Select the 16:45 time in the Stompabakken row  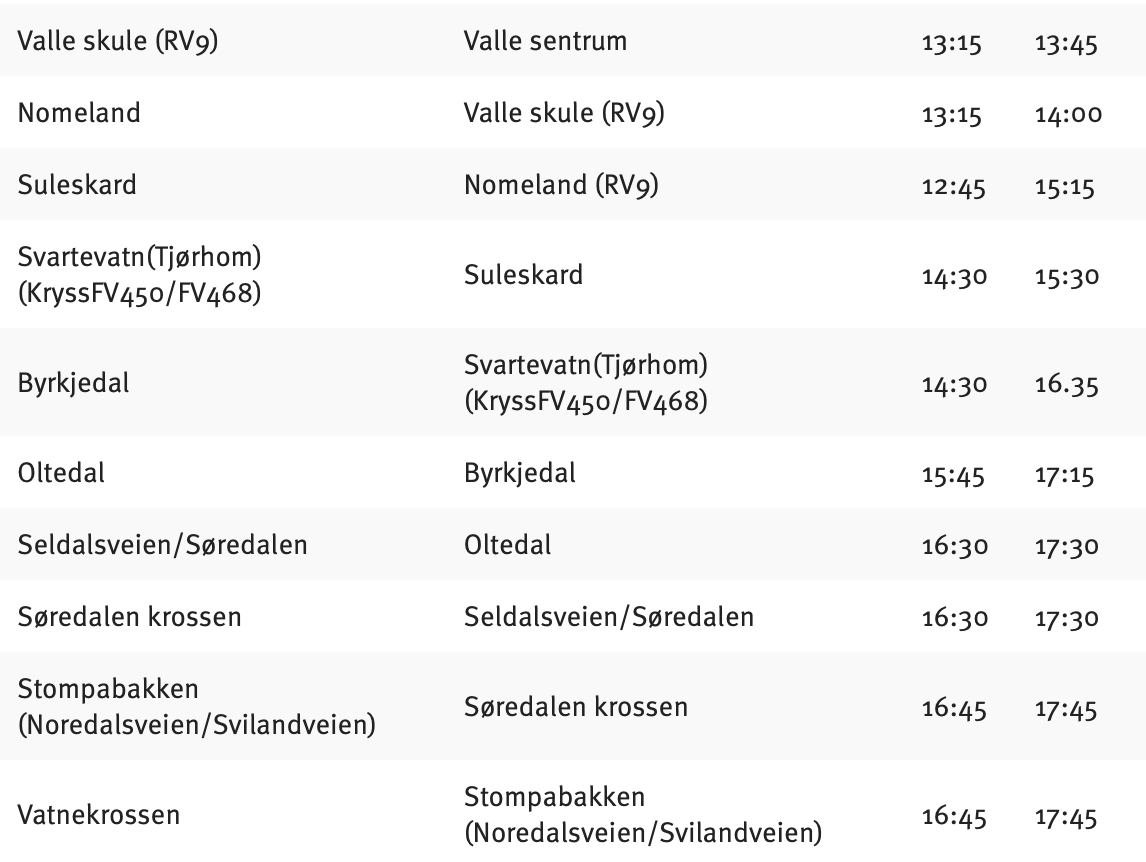point(954,710)
